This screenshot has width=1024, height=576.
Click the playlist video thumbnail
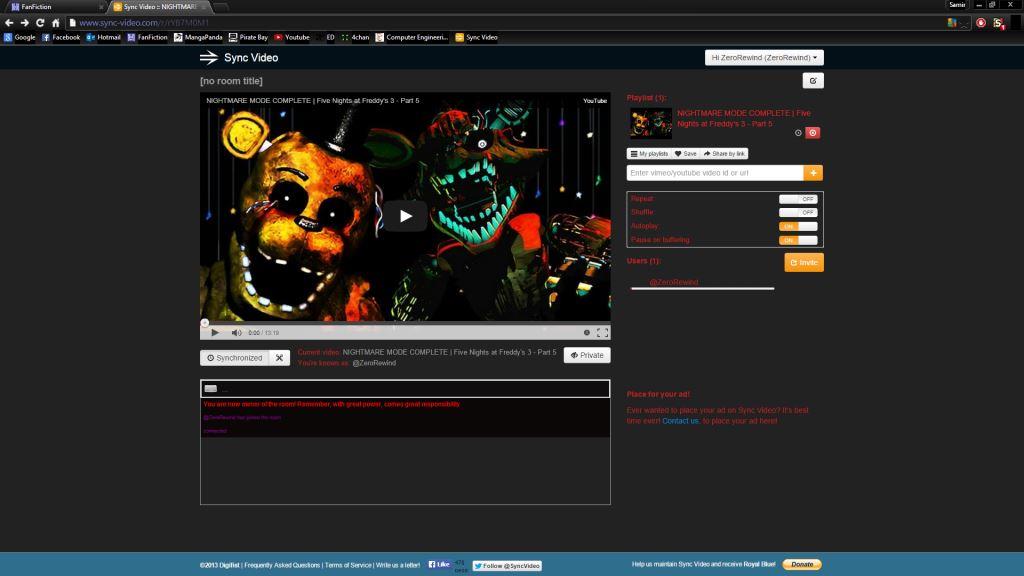[x=650, y=123]
